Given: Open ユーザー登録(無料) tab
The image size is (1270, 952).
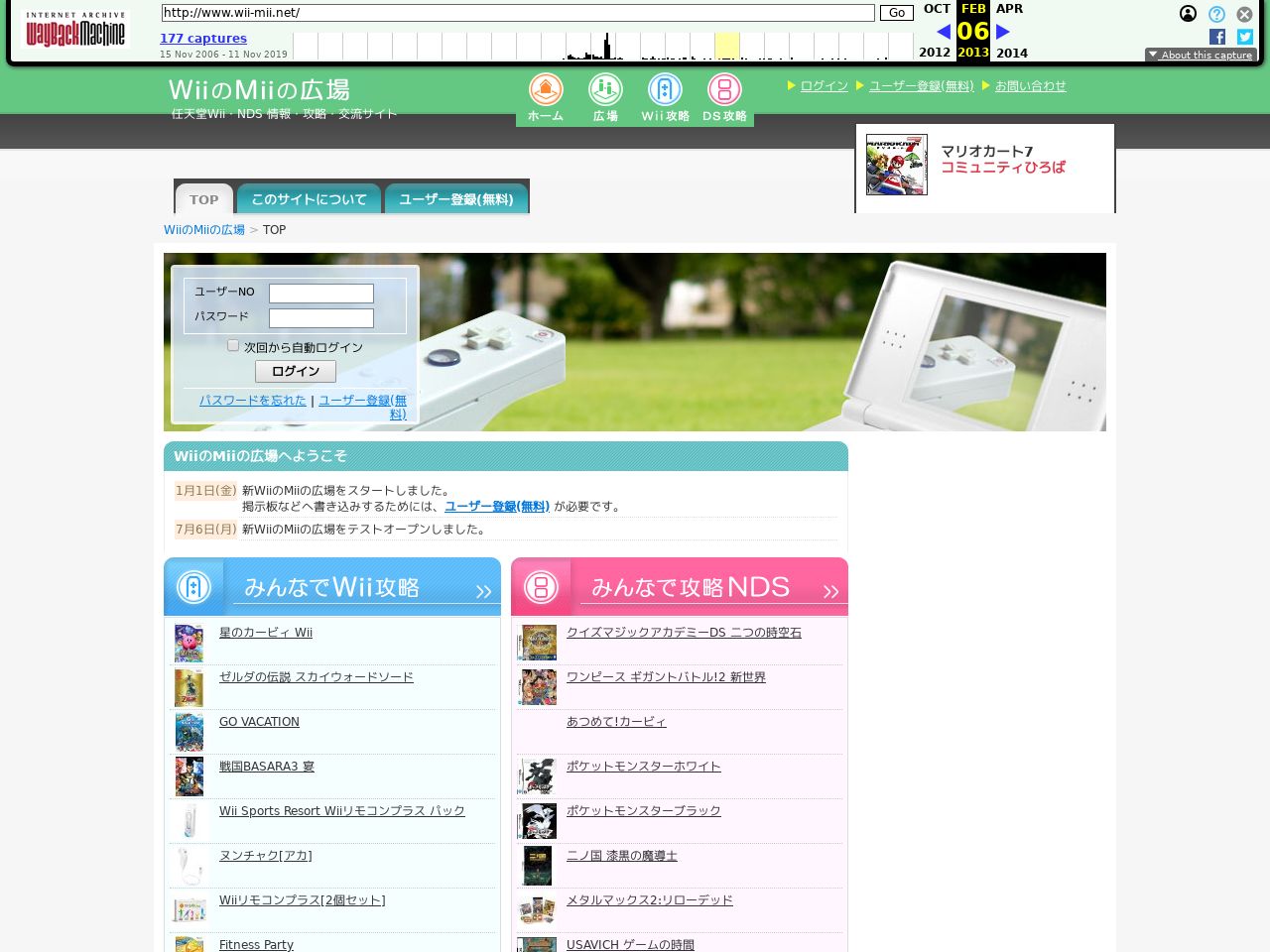Looking at the screenshot, I should 455,199.
